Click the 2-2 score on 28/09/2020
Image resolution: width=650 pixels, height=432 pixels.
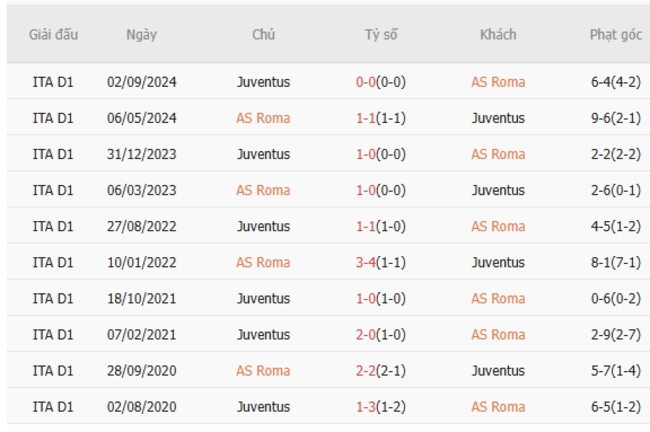click(x=366, y=370)
